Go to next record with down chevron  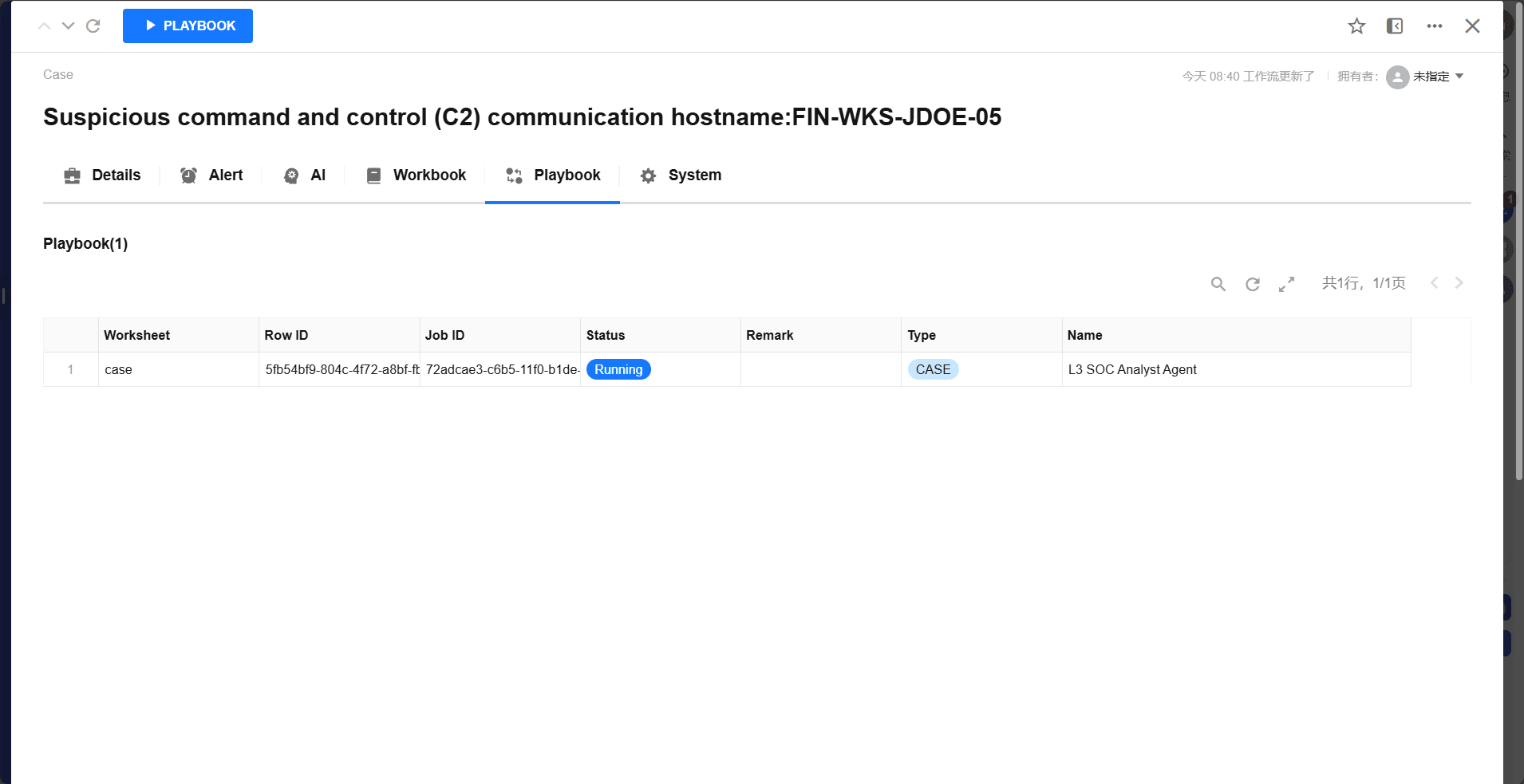(x=69, y=26)
